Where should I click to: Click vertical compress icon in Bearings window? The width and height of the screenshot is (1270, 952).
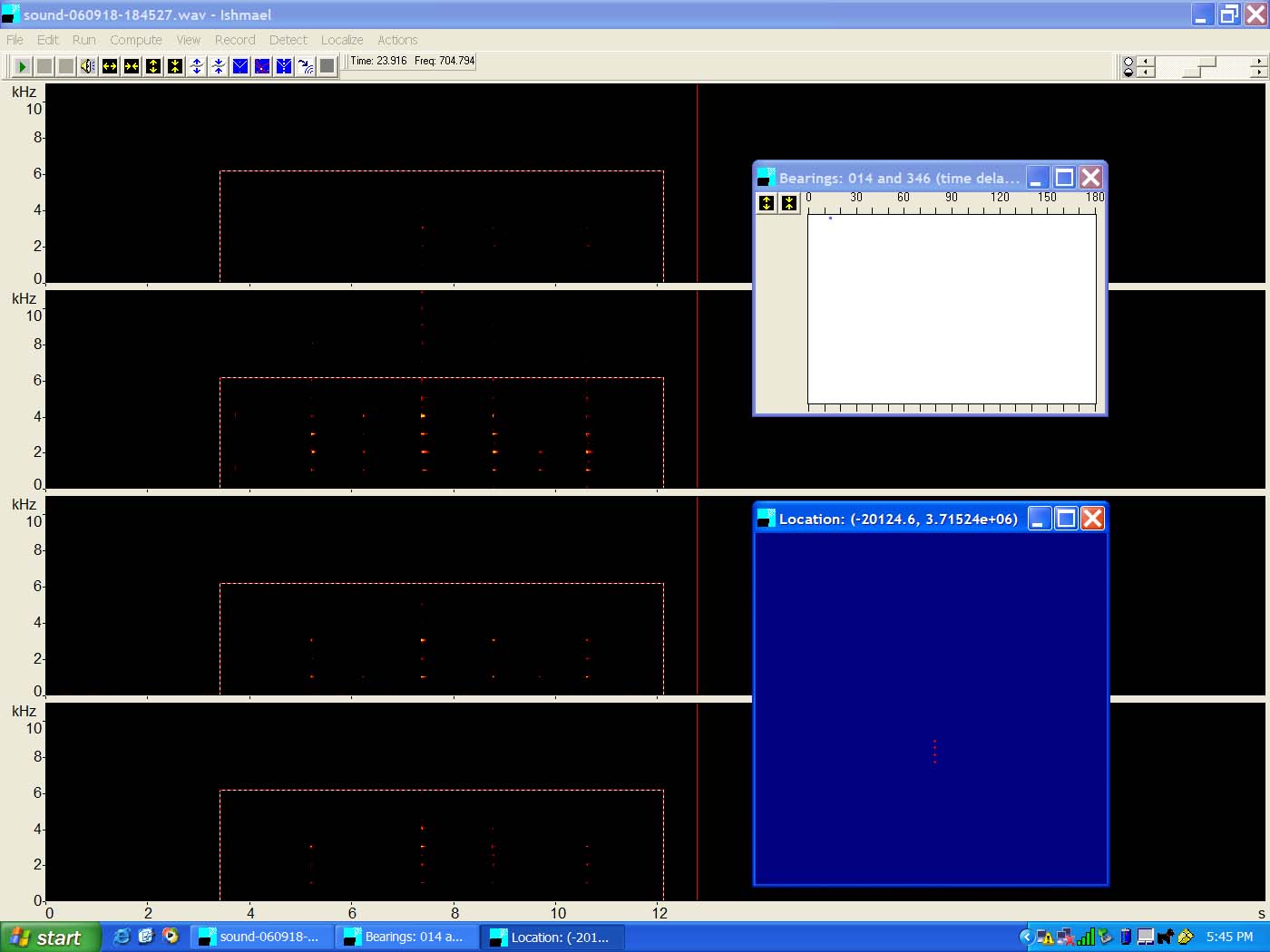coord(789,203)
